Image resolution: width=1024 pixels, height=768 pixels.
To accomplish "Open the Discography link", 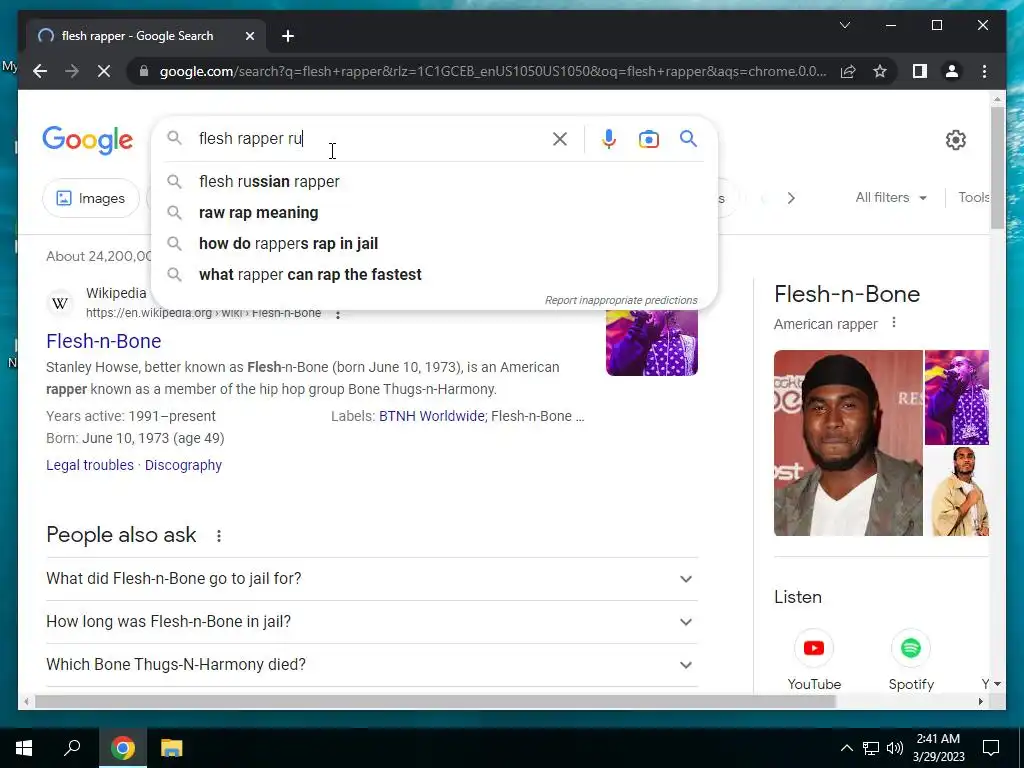I will (184, 465).
